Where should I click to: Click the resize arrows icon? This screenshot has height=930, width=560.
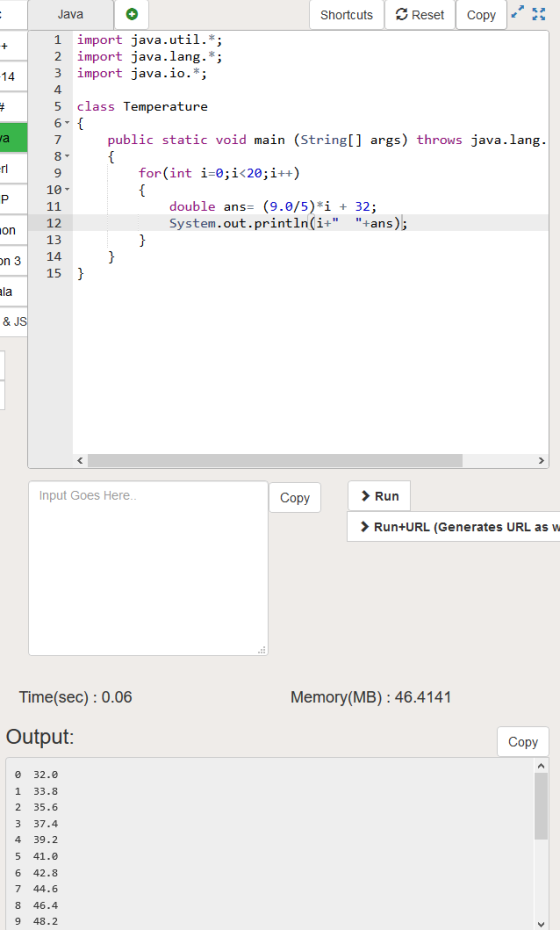pyautogui.click(x=518, y=12)
